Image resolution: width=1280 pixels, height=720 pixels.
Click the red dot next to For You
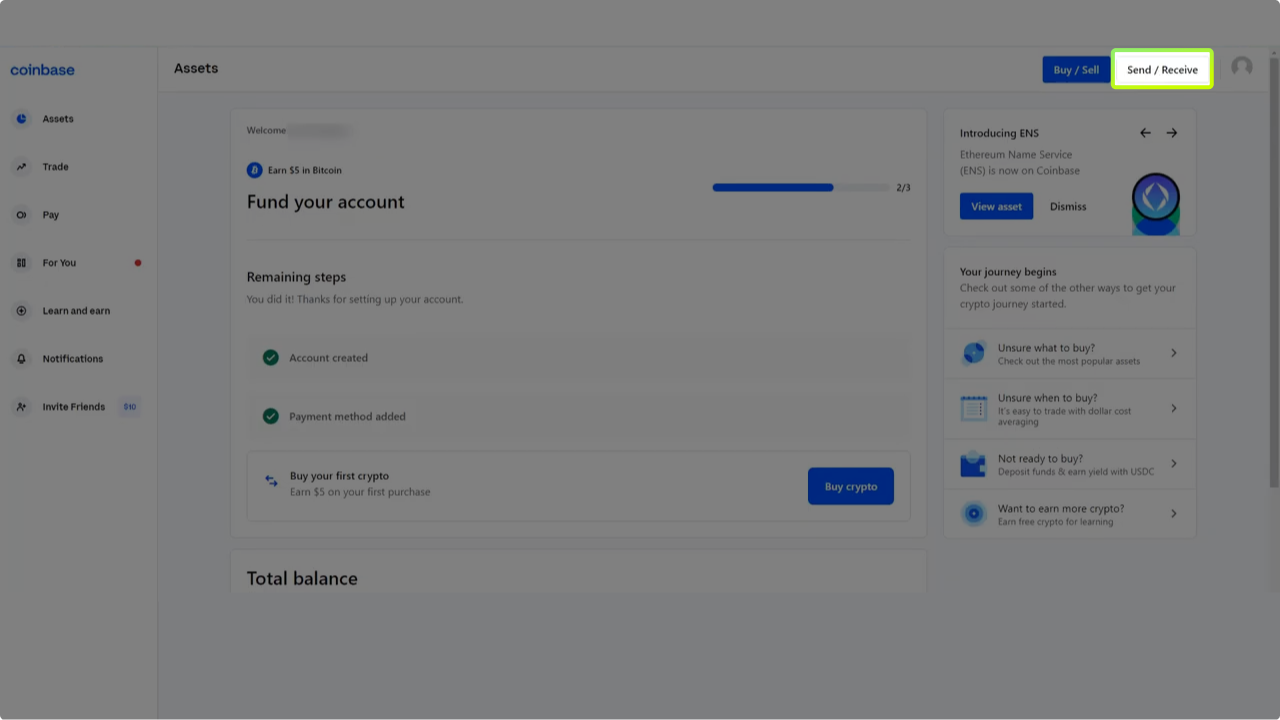[x=138, y=263]
